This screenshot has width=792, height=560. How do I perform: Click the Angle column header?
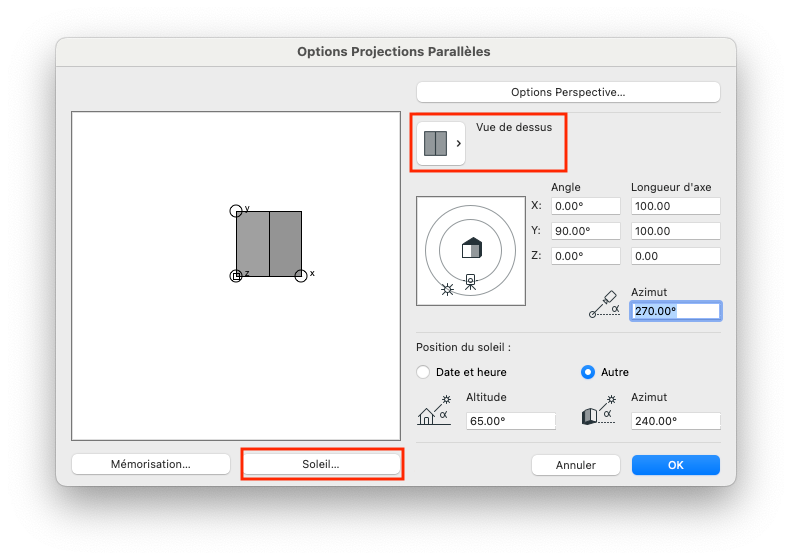pos(566,187)
